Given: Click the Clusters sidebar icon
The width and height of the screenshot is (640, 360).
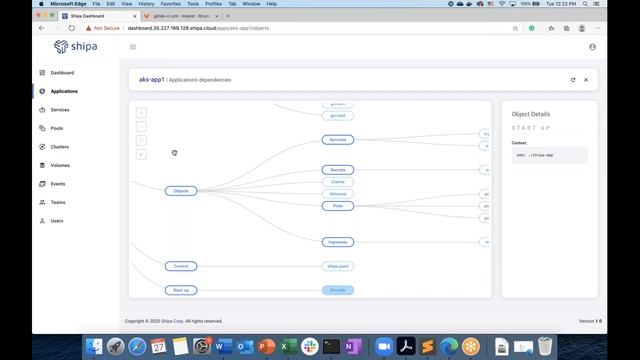Looking at the screenshot, I should [42, 147].
